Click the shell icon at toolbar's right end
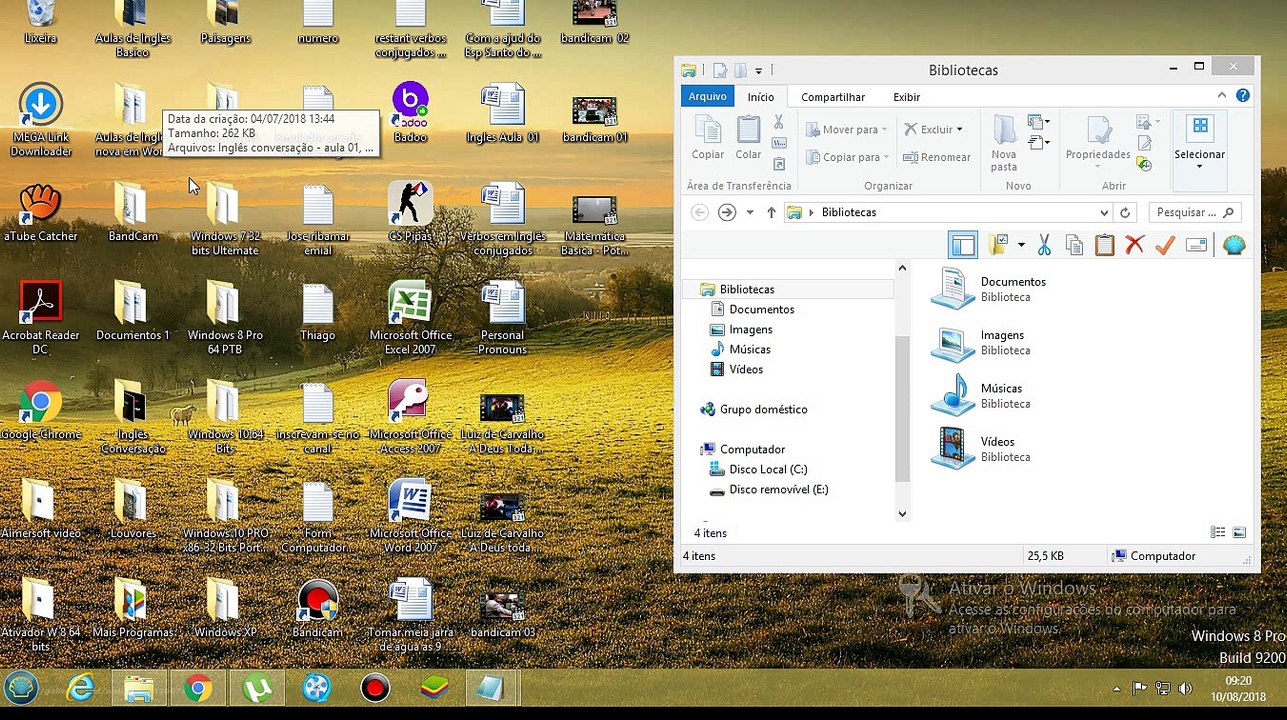The width and height of the screenshot is (1287, 720). (1234, 245)
